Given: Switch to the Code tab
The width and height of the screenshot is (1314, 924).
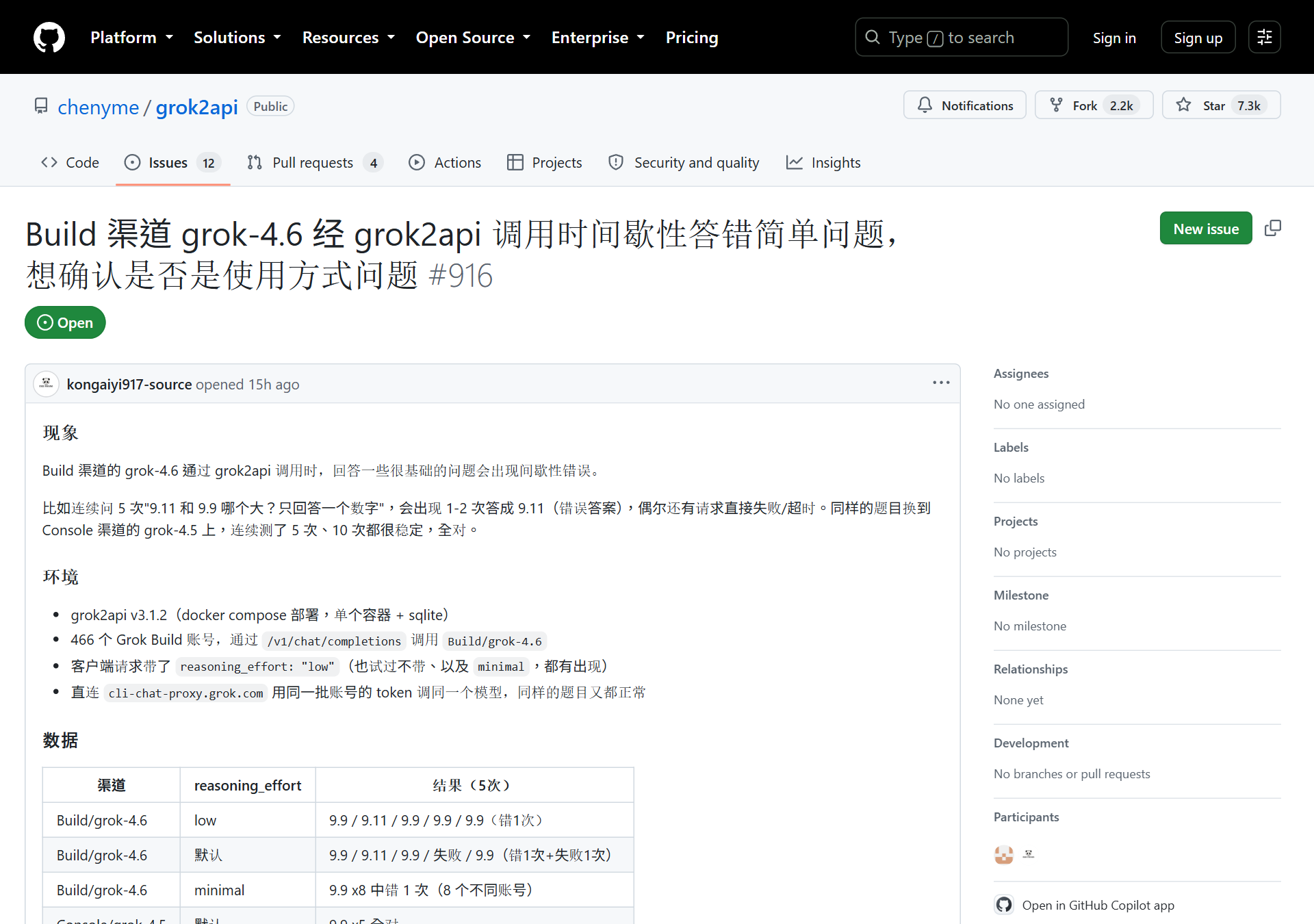Looking at the screenshot, I should point(70,162).
